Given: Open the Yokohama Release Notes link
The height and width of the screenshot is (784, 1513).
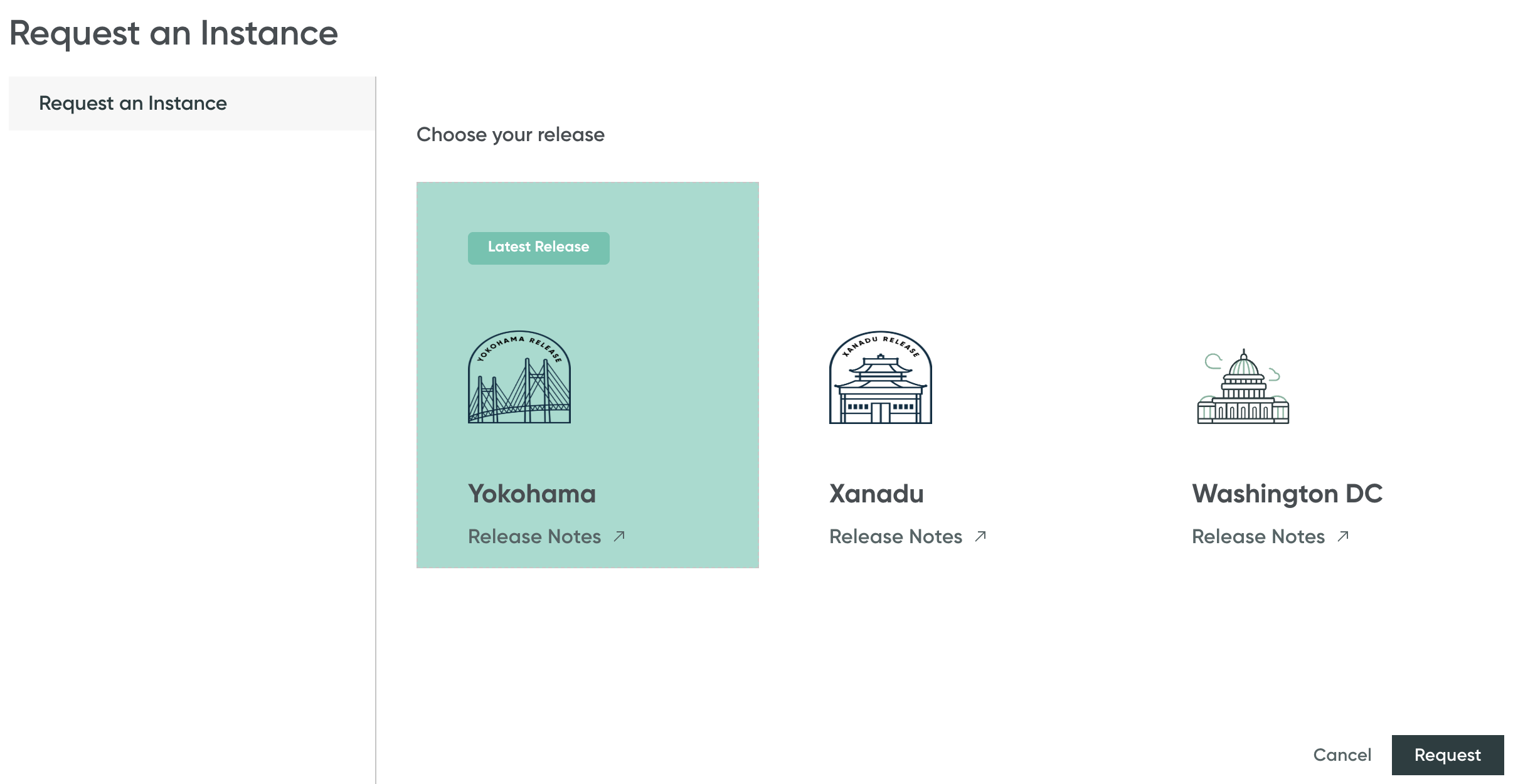Looking at the screenshot, I should click(x=534, y=537).
